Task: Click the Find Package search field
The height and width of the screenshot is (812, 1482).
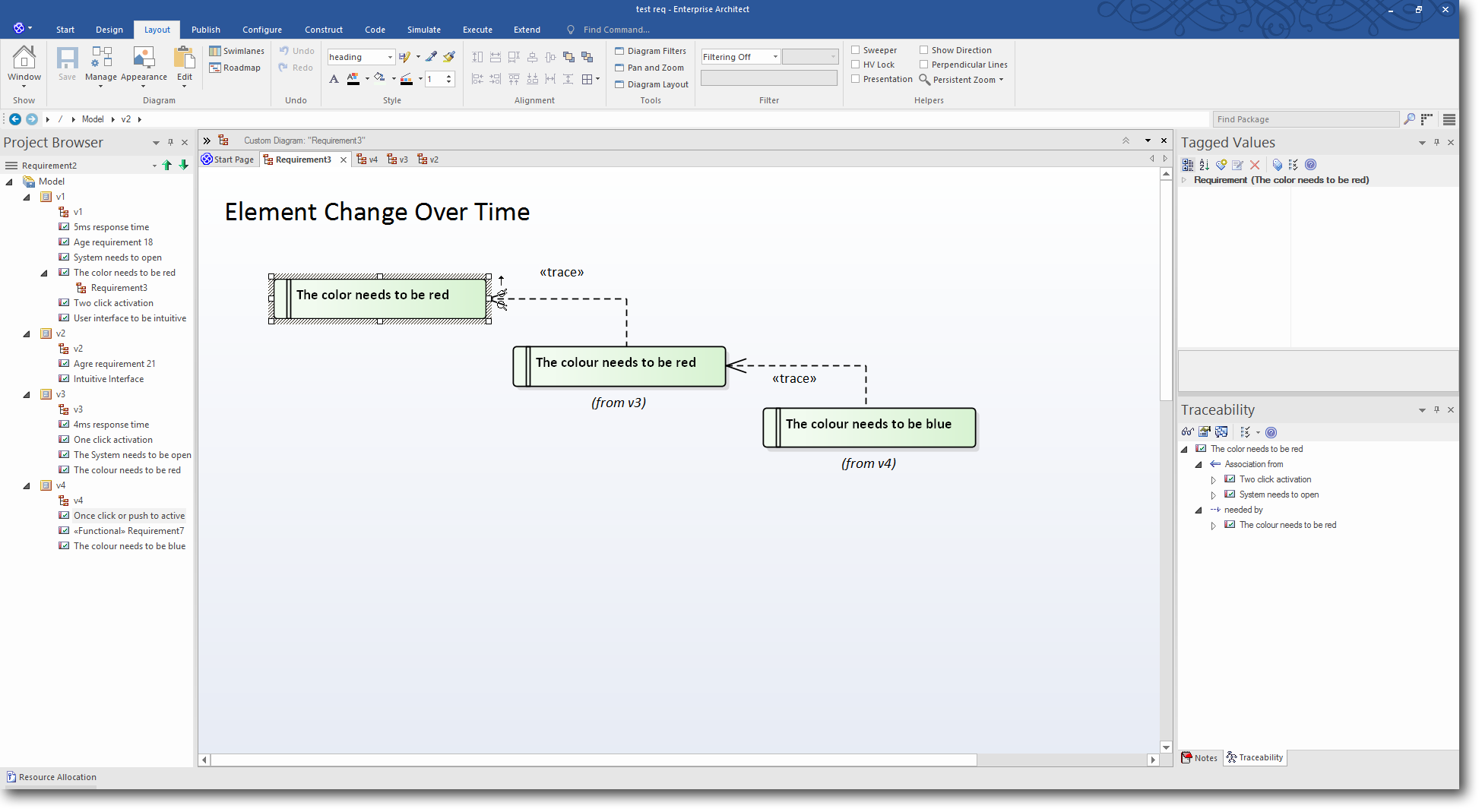Action: [x=1304, y=119]
